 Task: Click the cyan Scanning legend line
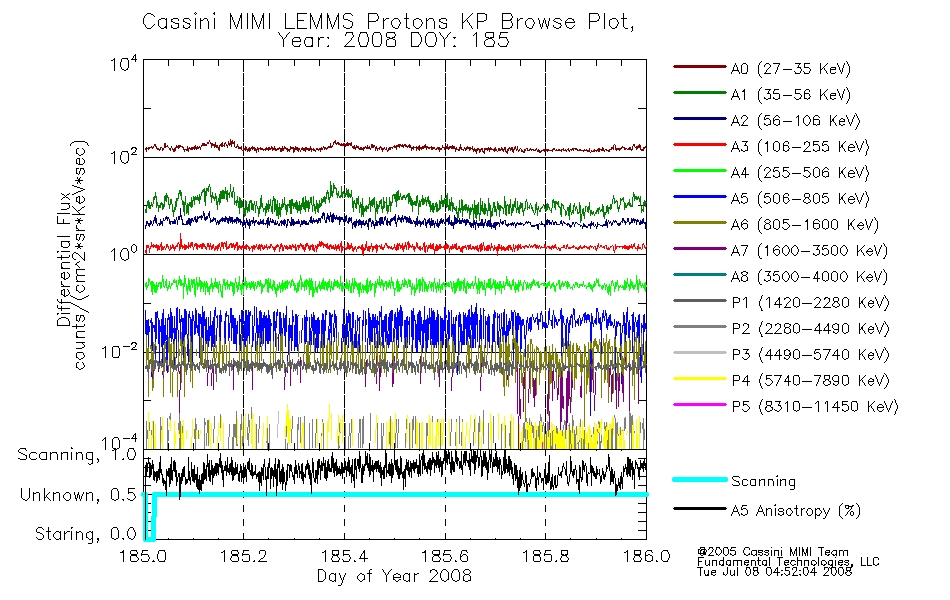(700, 479)
